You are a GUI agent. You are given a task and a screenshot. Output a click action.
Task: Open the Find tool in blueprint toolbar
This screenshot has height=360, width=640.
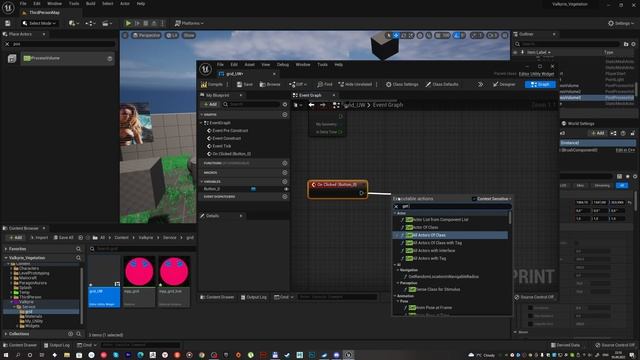(x=325, y=84)
